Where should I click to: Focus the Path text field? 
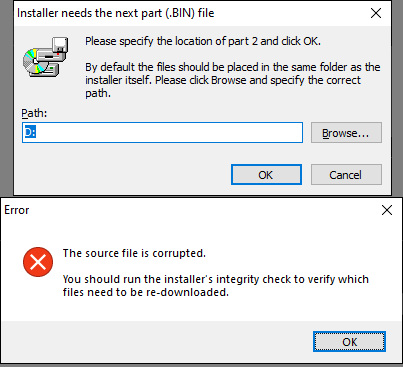click(x=162, y=133)
